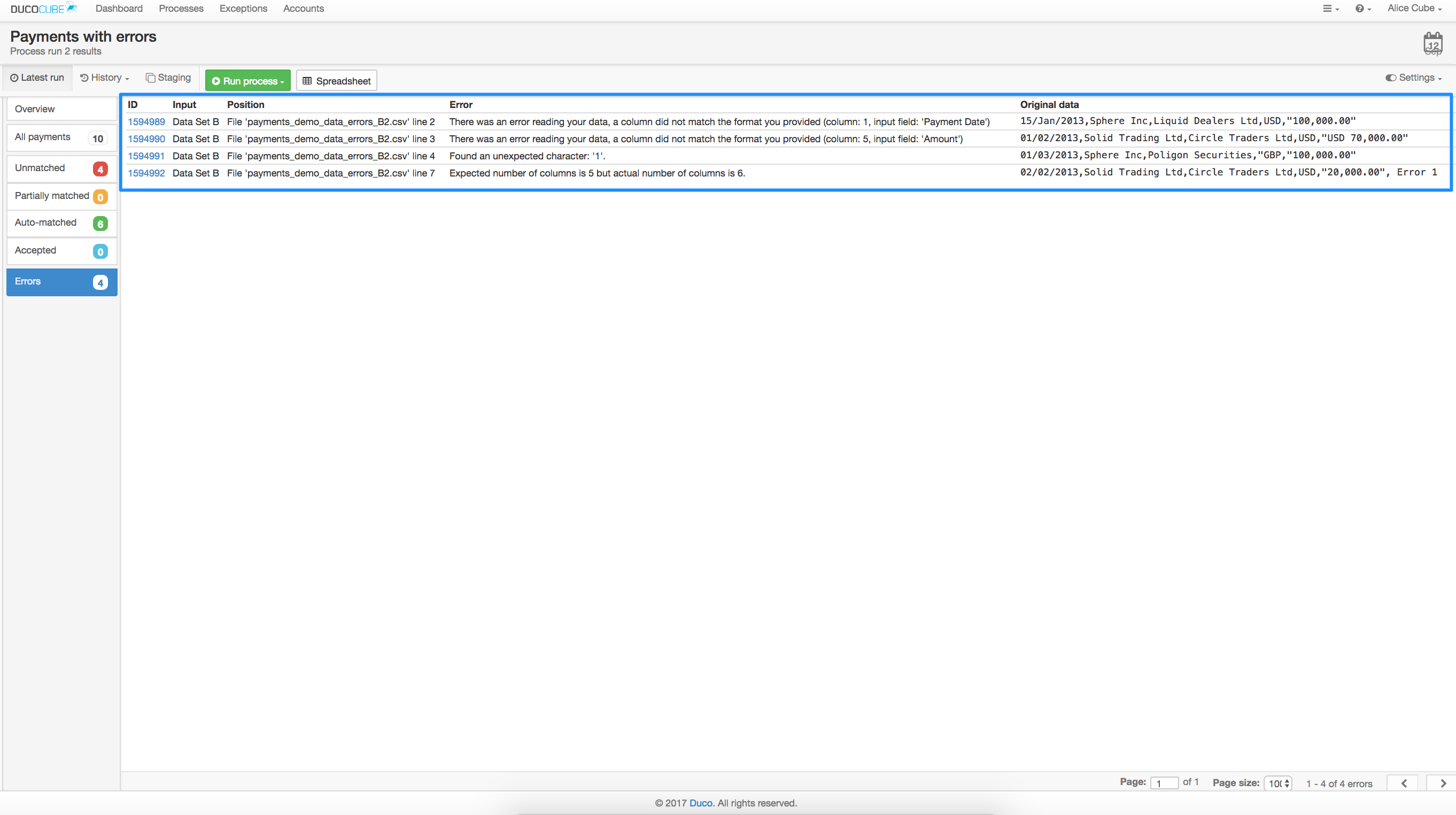This screenshot has height=815, width=1456.
Task: Click 'Found an unexpected character' error text
Action: click(527, 156)
